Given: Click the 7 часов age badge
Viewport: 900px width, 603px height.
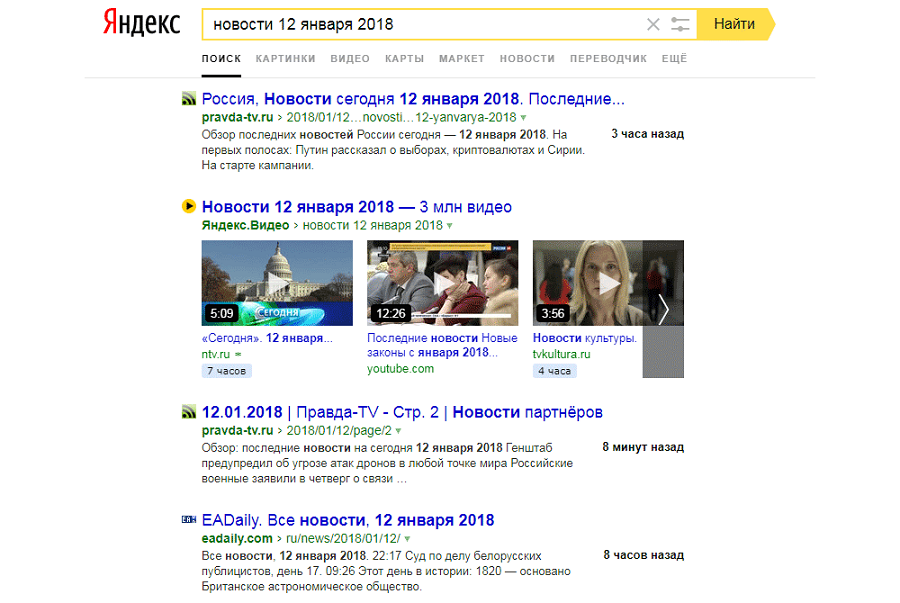Looking at the screenshot, I should [x=226, y=371].
